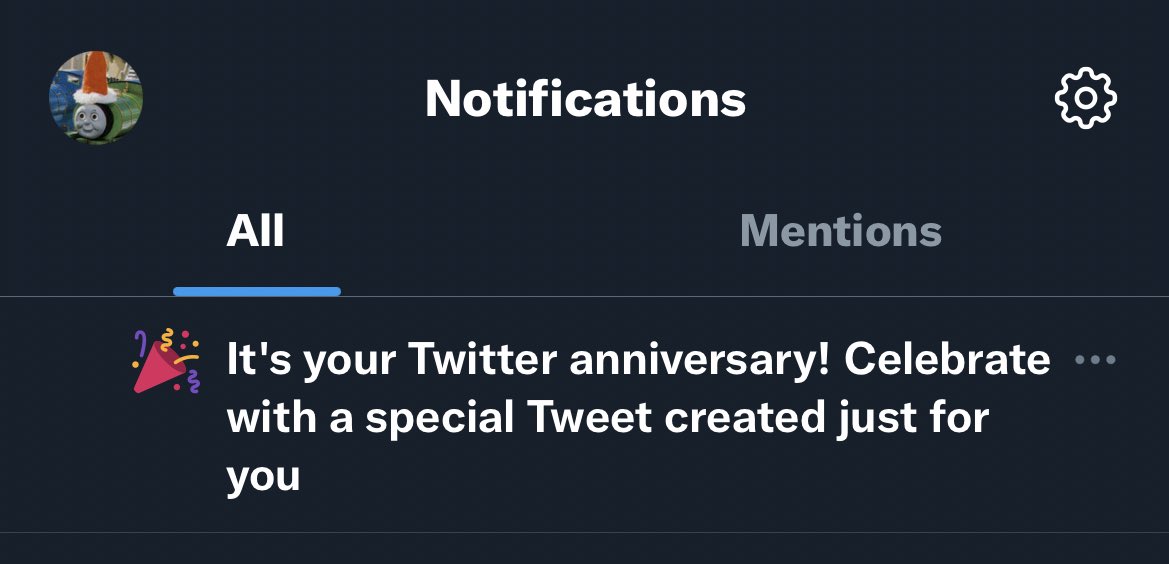Open the notification settings gear icon
This screenshot has height=564, width=1169.
coord(1086,98)
